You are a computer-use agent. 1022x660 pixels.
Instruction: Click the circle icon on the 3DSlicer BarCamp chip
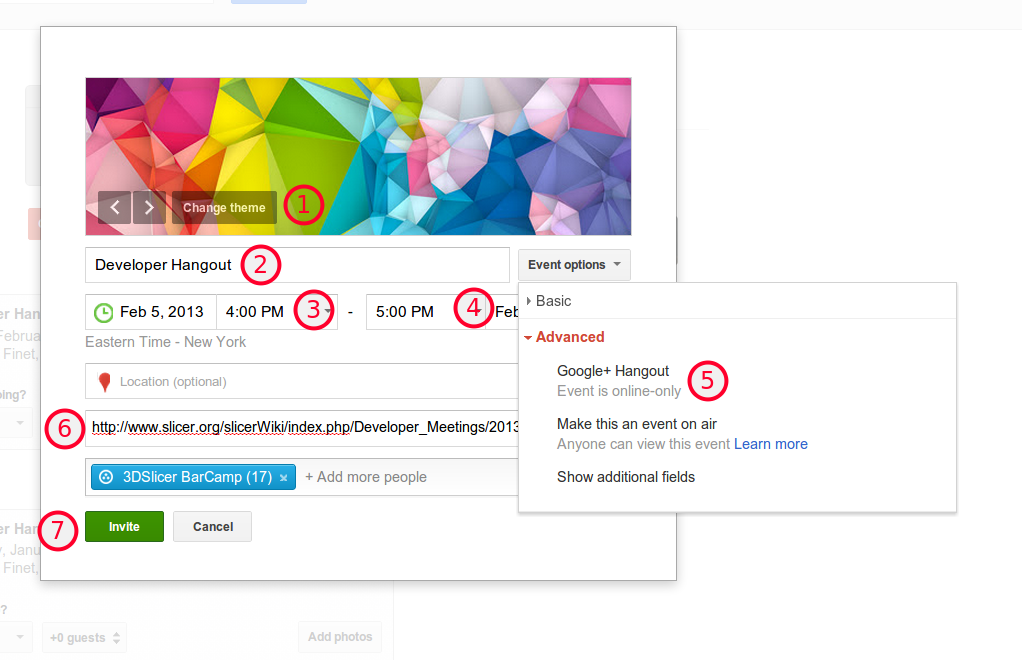tap(106, 477)
